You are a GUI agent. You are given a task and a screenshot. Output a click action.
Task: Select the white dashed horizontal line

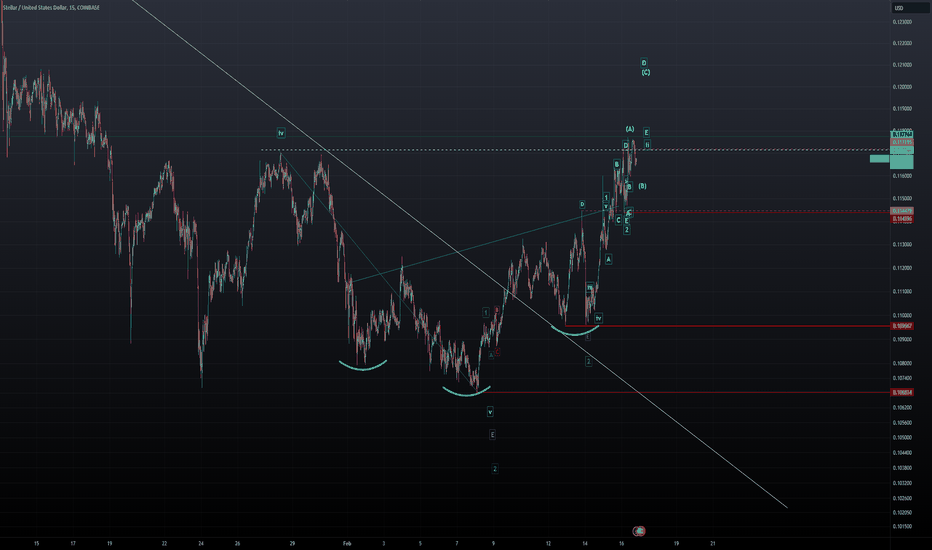[575, 150]
